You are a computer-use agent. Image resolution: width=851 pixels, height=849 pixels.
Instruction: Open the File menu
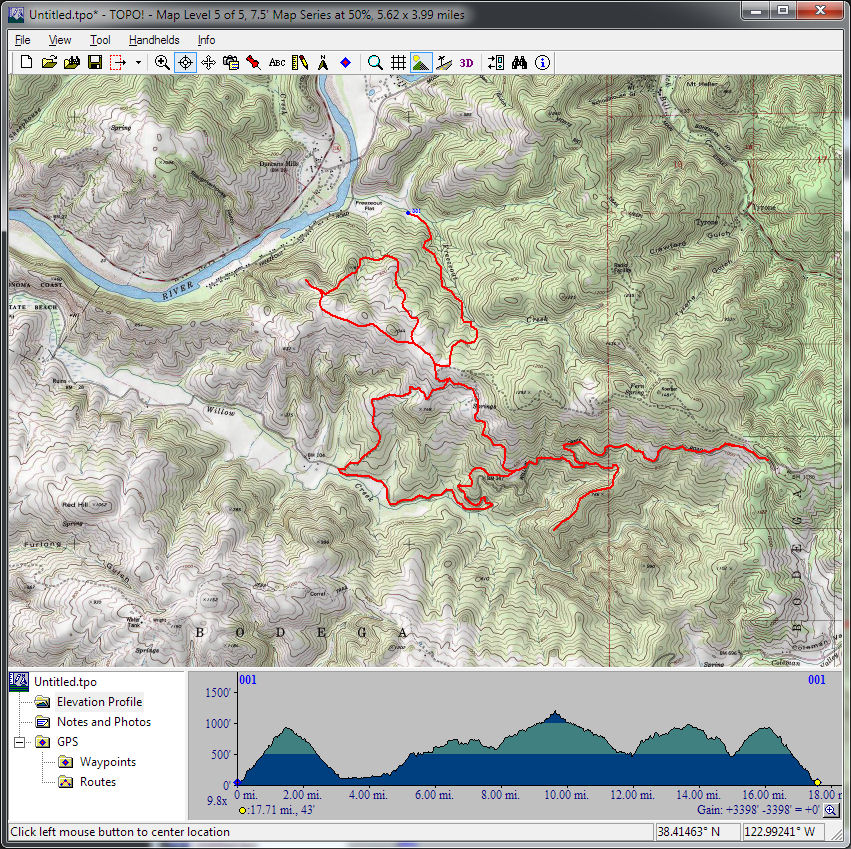[x=23, y=40]
